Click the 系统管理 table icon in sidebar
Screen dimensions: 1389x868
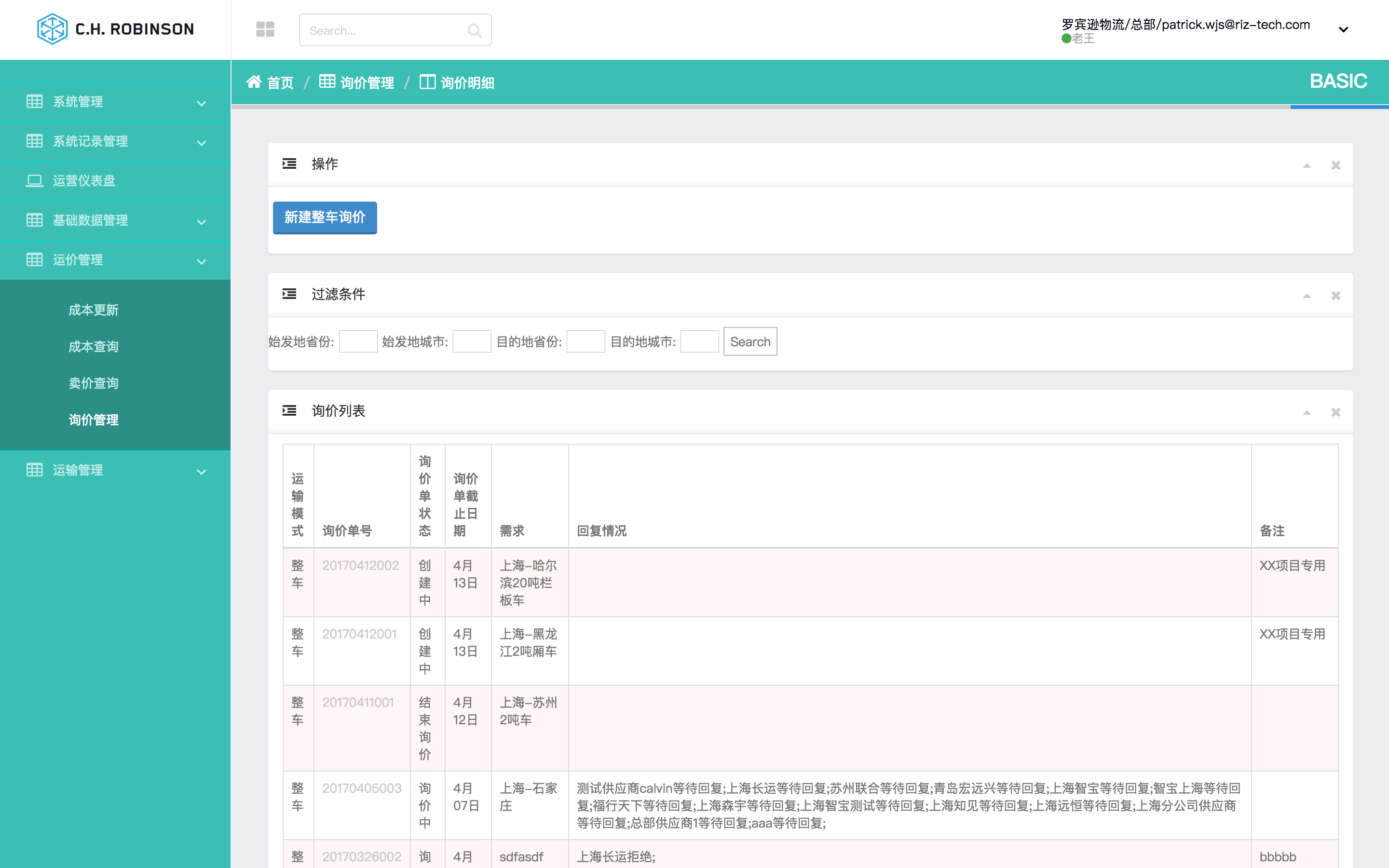[x=34, y=102]
